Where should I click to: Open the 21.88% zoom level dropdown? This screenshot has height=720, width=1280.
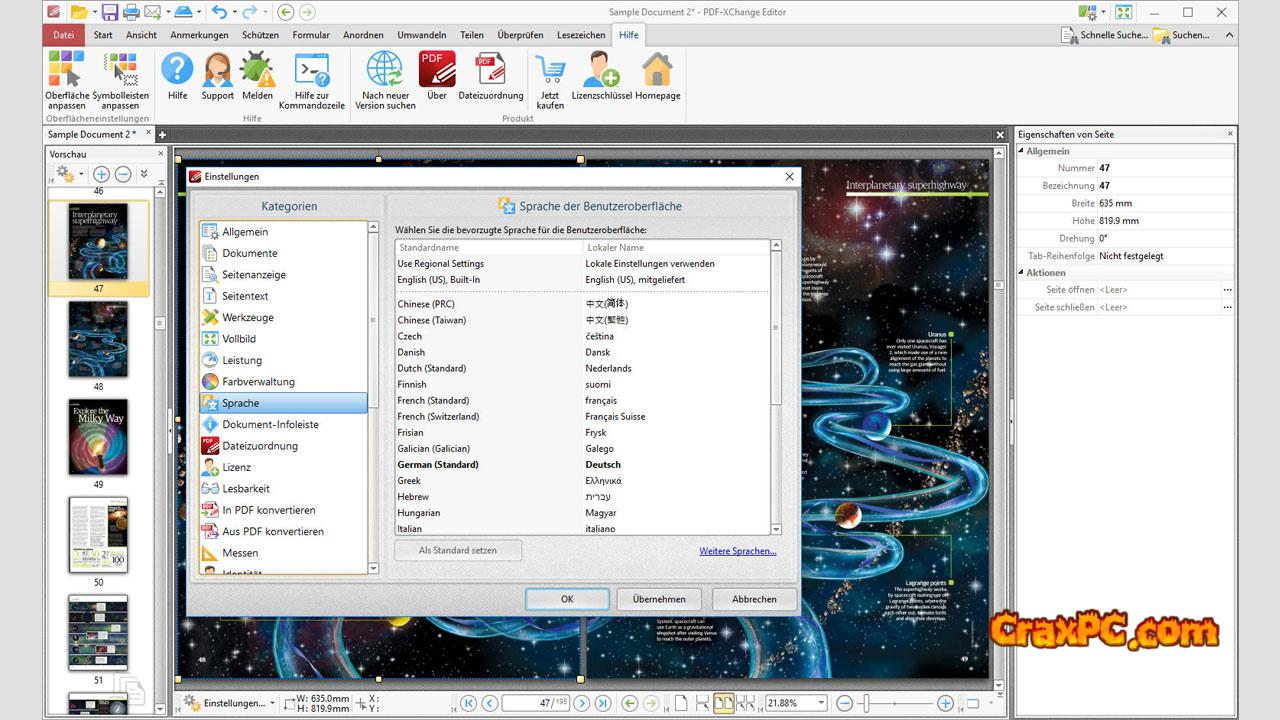[820, 703]
